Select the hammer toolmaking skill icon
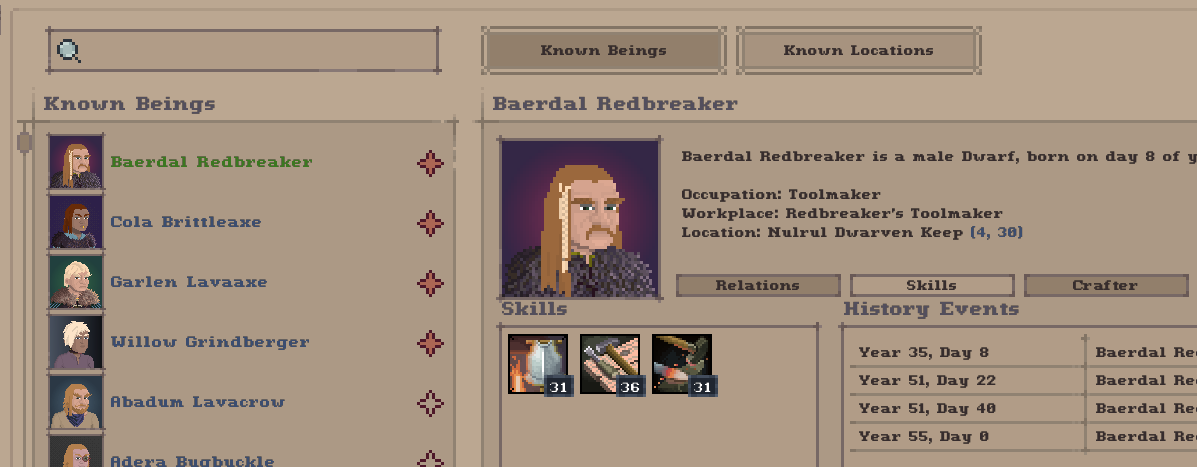The width and height of the screenshot is (1197, 467). point(609,364)
